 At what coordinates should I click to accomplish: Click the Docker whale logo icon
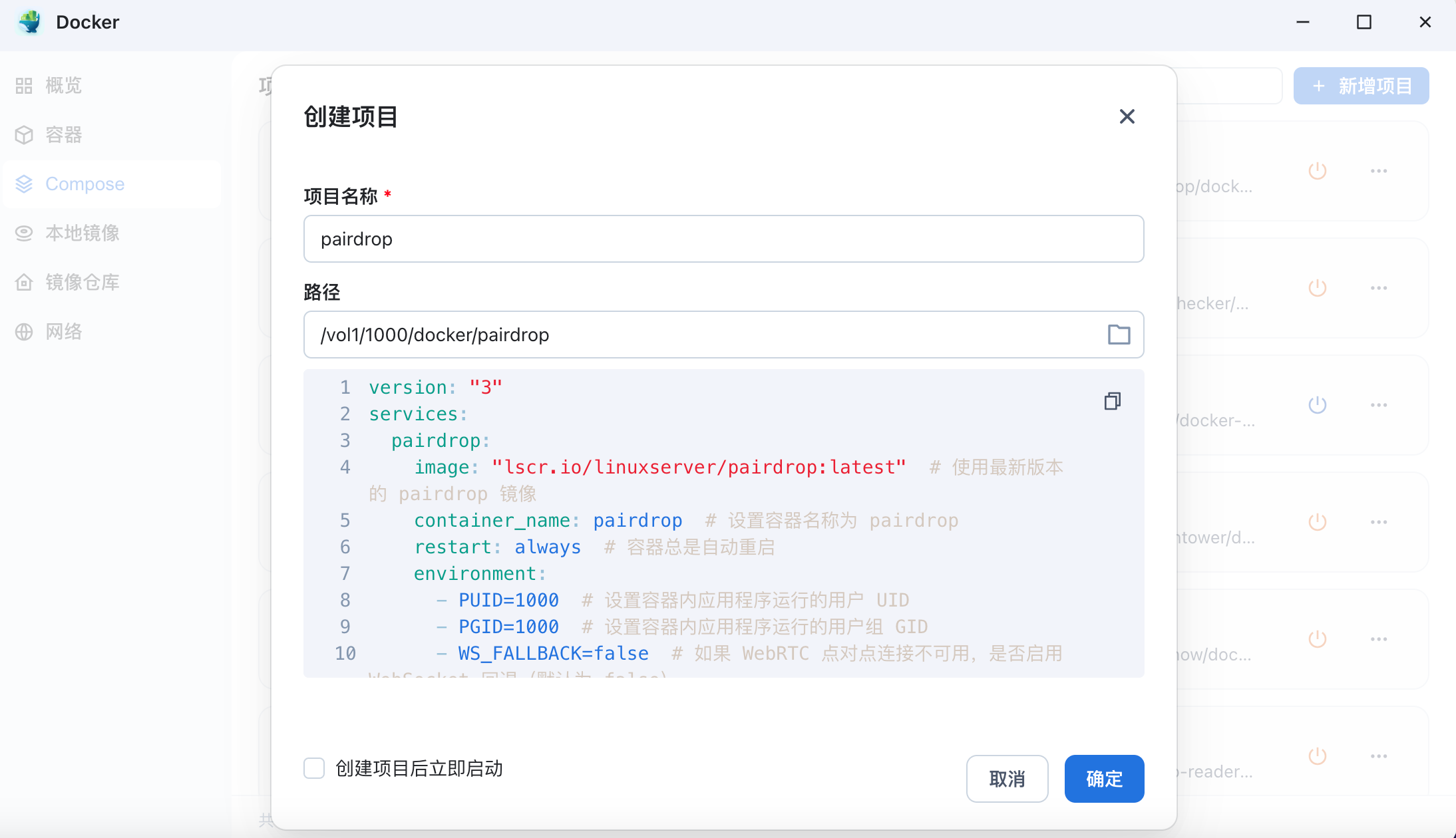tap(30, 22)
